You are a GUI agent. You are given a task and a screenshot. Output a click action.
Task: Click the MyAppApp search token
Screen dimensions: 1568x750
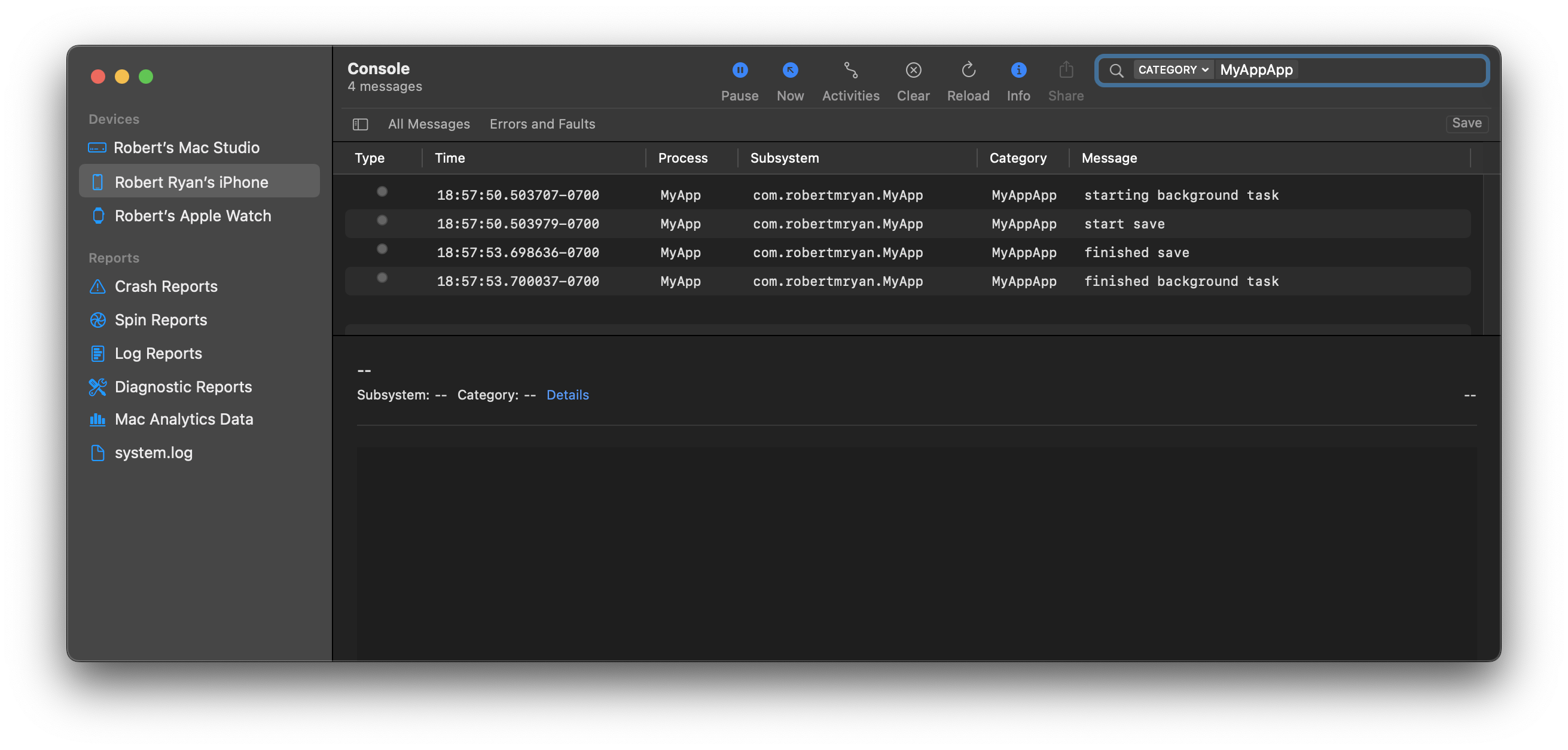coord(1256,70)
